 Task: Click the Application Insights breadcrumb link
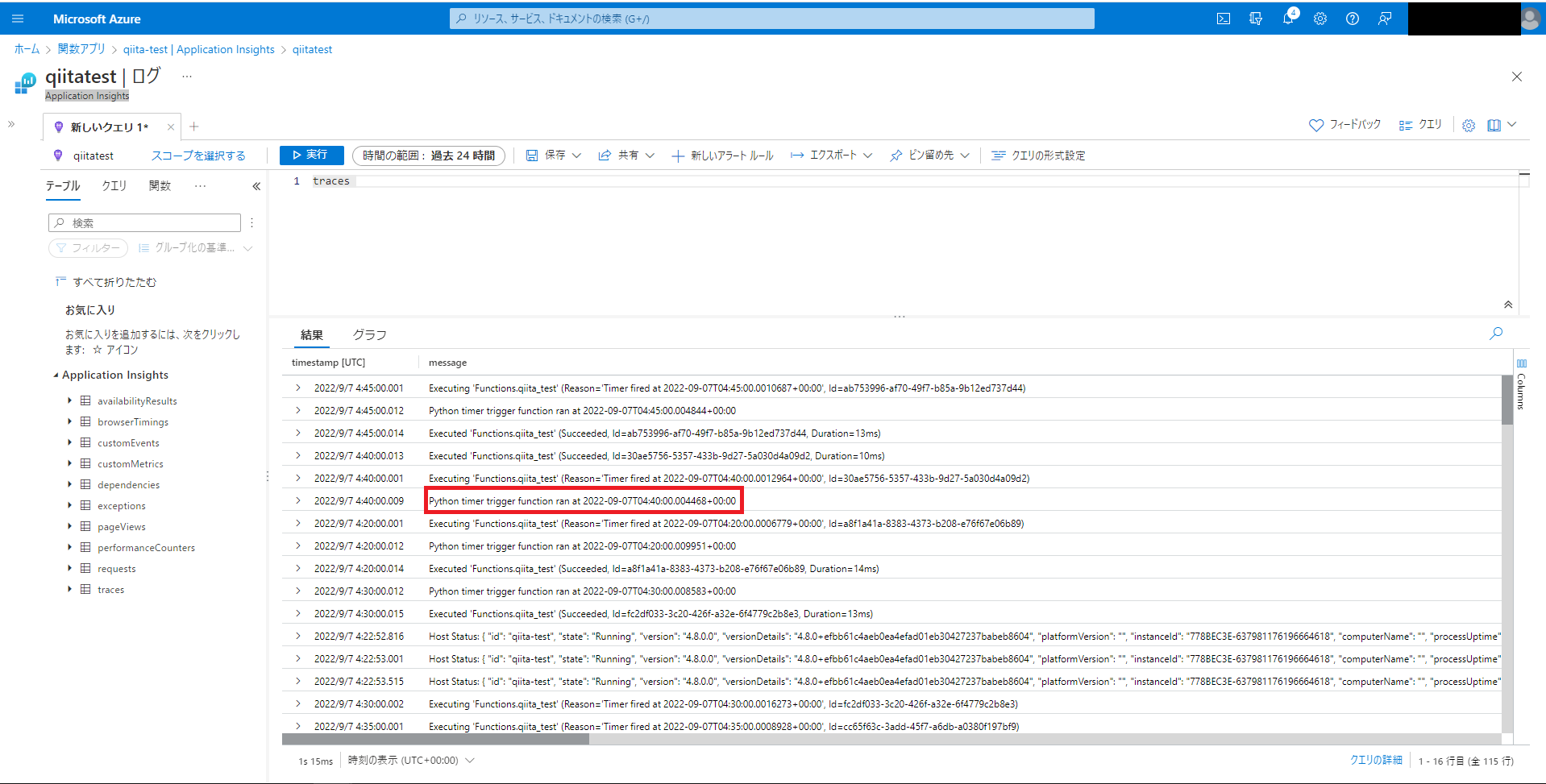coord(199,49)
